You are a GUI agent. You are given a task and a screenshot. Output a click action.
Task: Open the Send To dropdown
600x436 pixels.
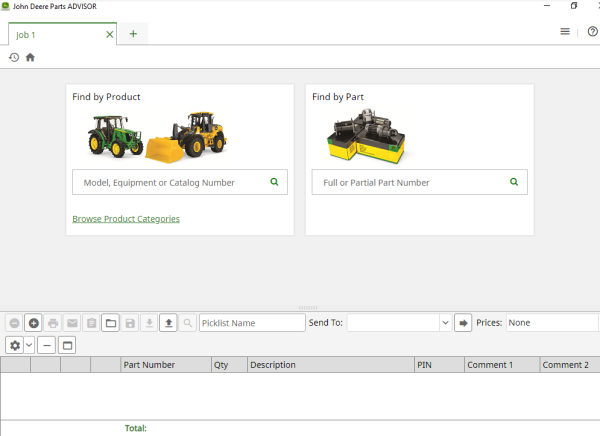tap(445, 323)
